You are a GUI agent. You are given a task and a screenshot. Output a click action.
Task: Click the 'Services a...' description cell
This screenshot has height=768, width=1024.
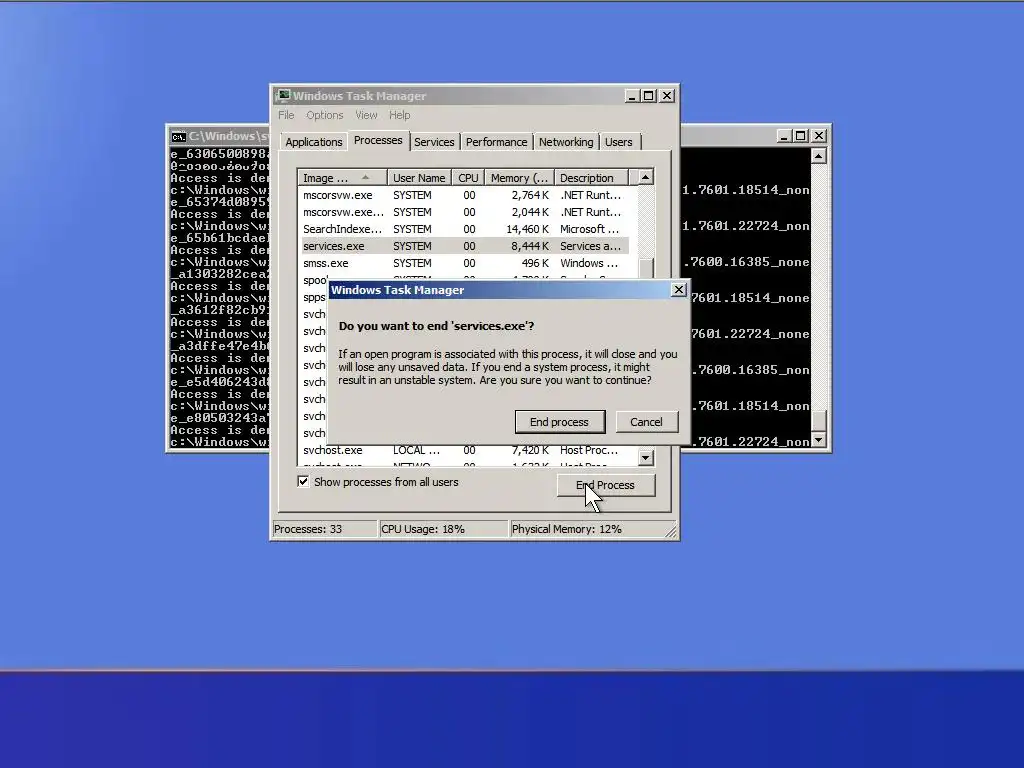pos(590,246)
